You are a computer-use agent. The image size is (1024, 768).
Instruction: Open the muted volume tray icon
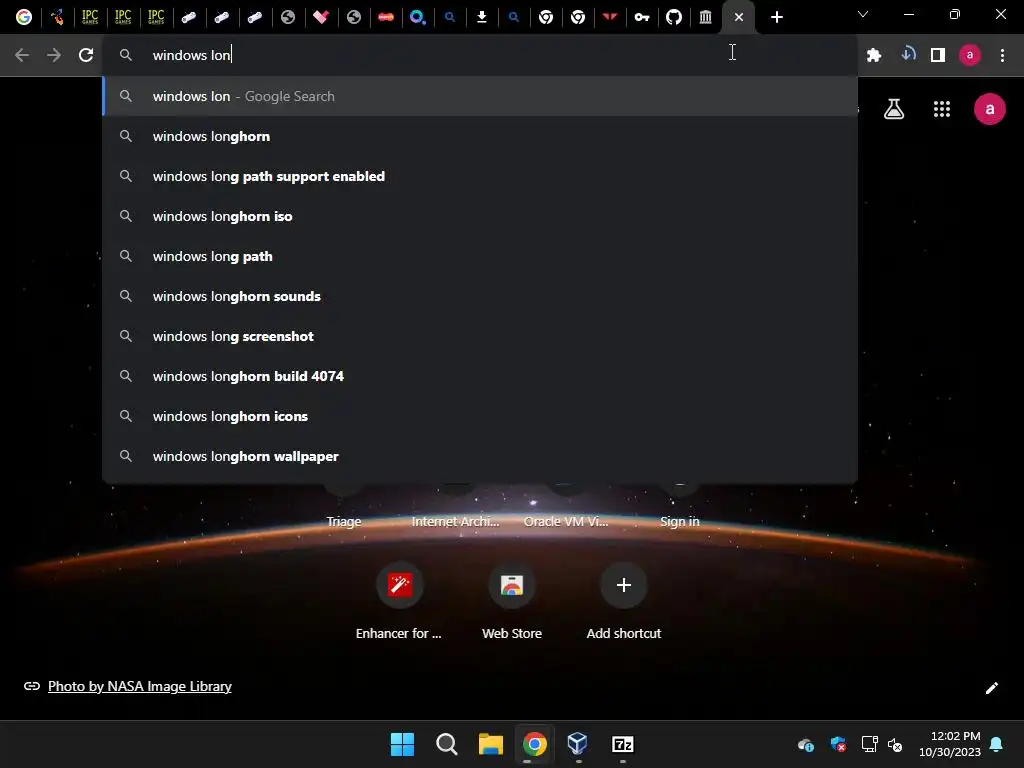(x=895, y=744)
